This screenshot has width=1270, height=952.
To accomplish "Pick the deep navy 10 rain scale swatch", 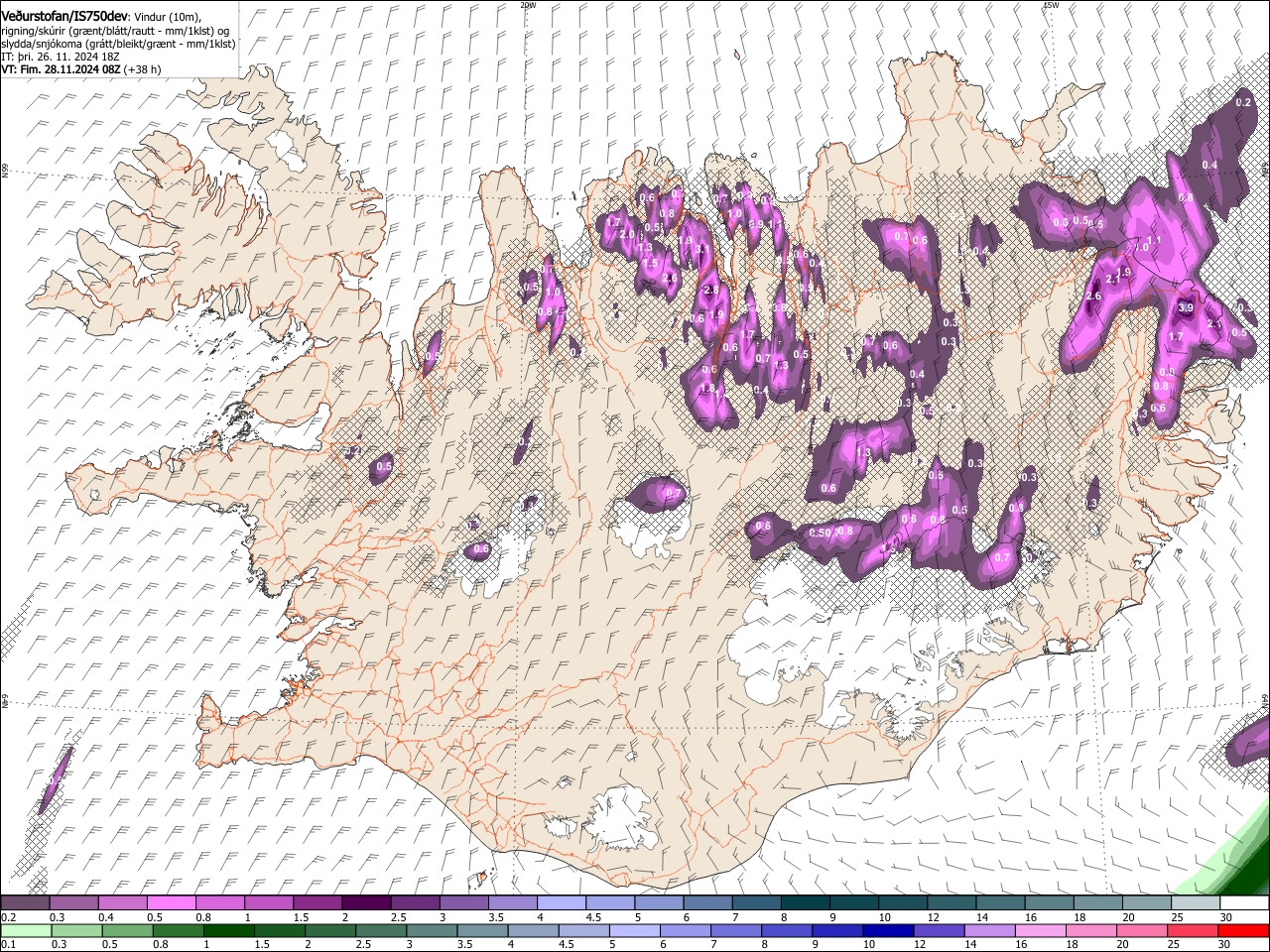I will [x=888, y=931].
